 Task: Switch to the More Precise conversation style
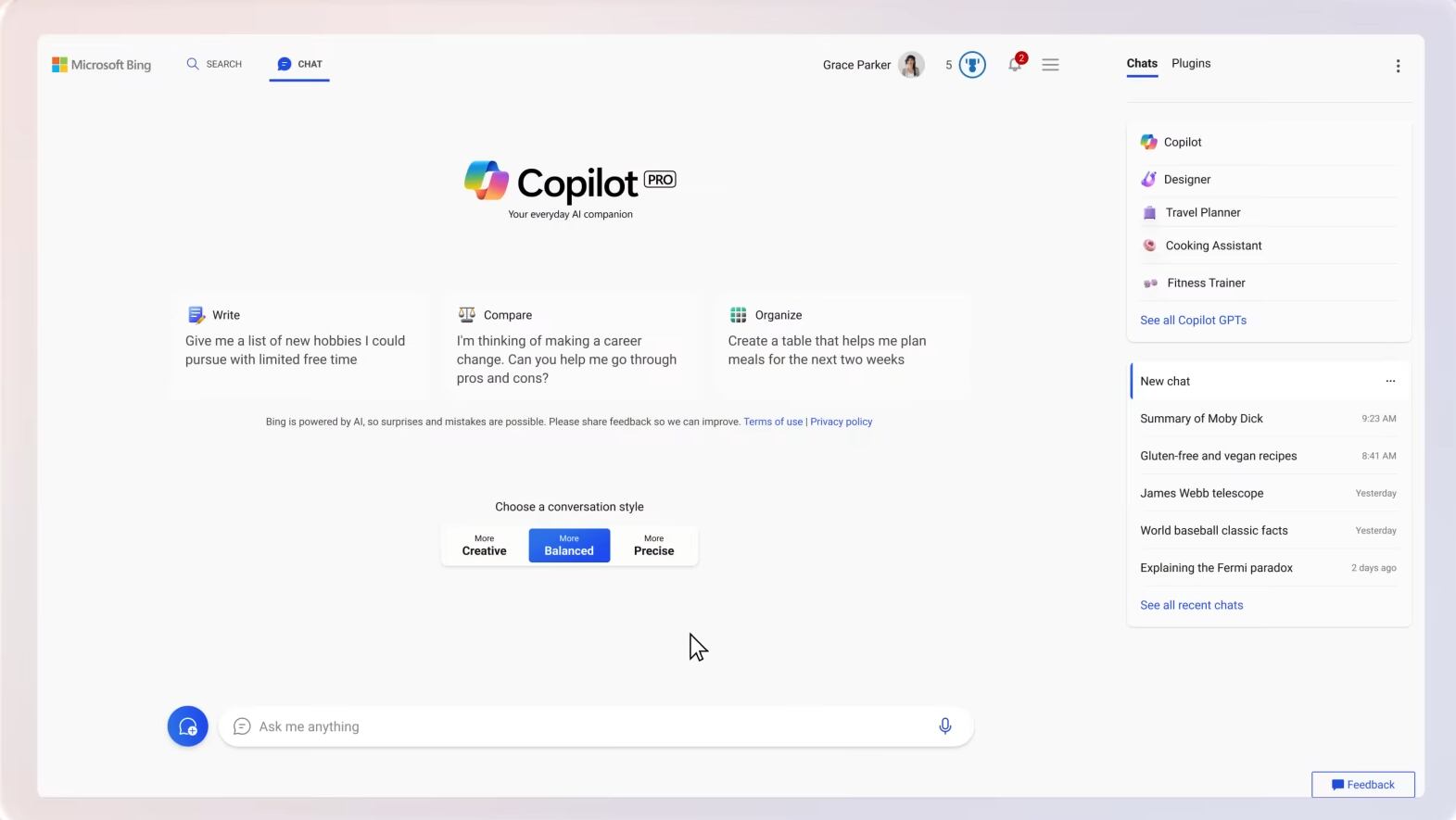[653, 546]
